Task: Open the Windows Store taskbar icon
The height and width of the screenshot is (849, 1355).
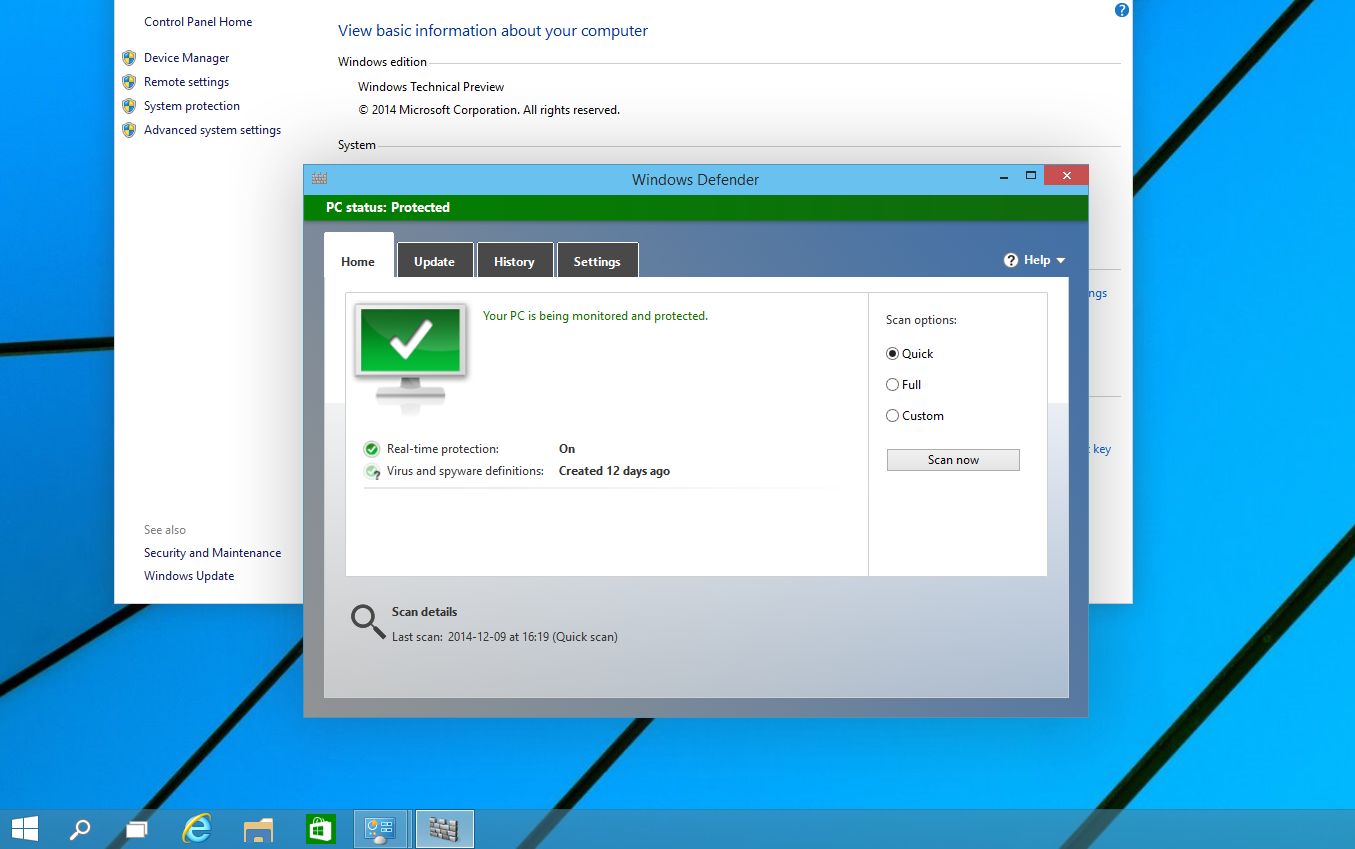Action: click(x=320, y=828)
